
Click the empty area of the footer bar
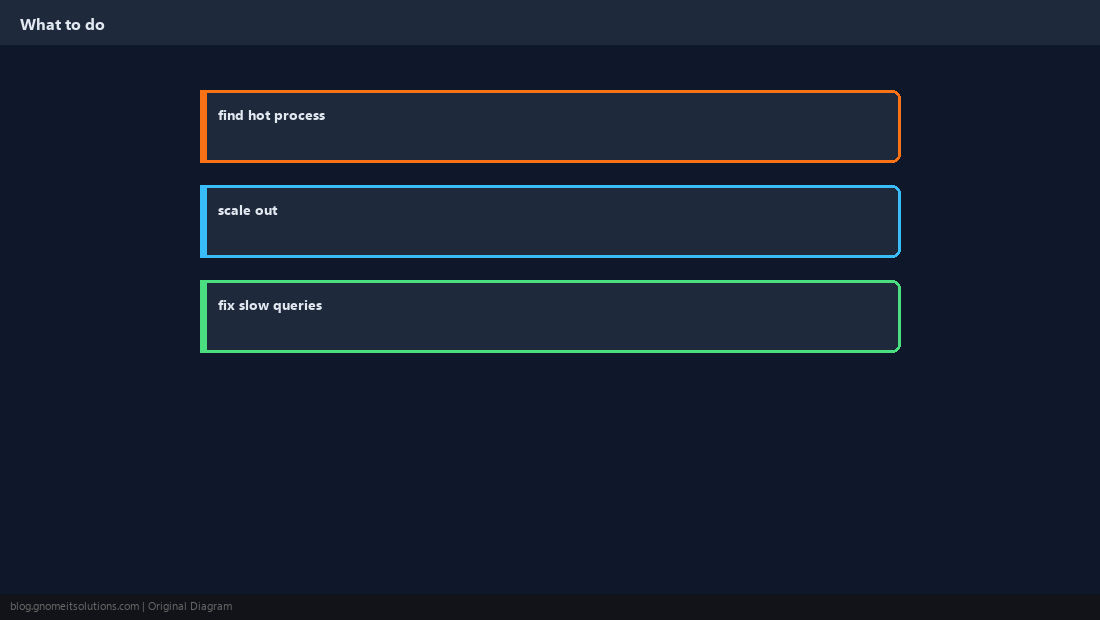click(x=666, y=607)
